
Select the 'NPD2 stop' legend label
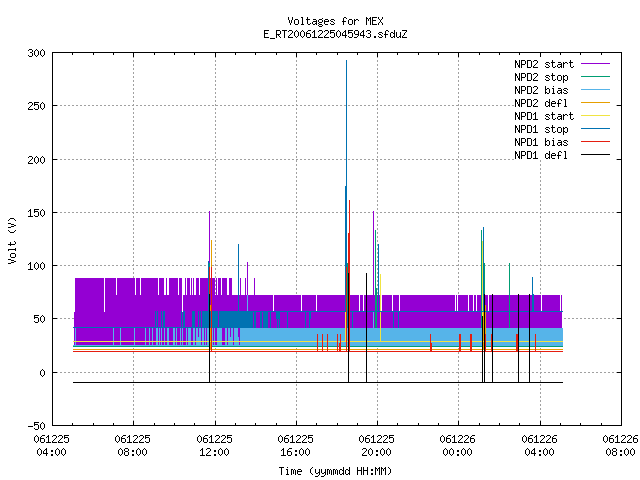(541, 77)
